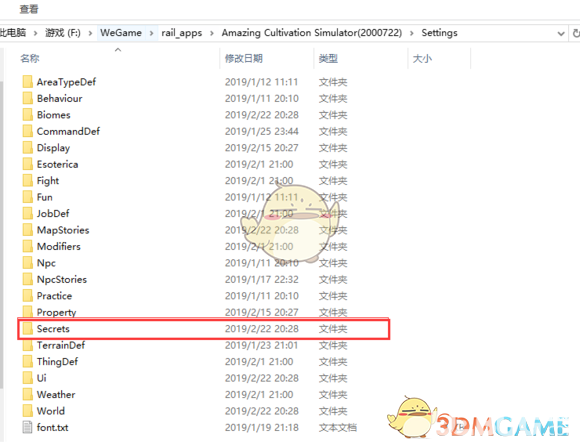The image size is (580, 445).
Task: Sort by 大小 column header
Action: (422, 58)
